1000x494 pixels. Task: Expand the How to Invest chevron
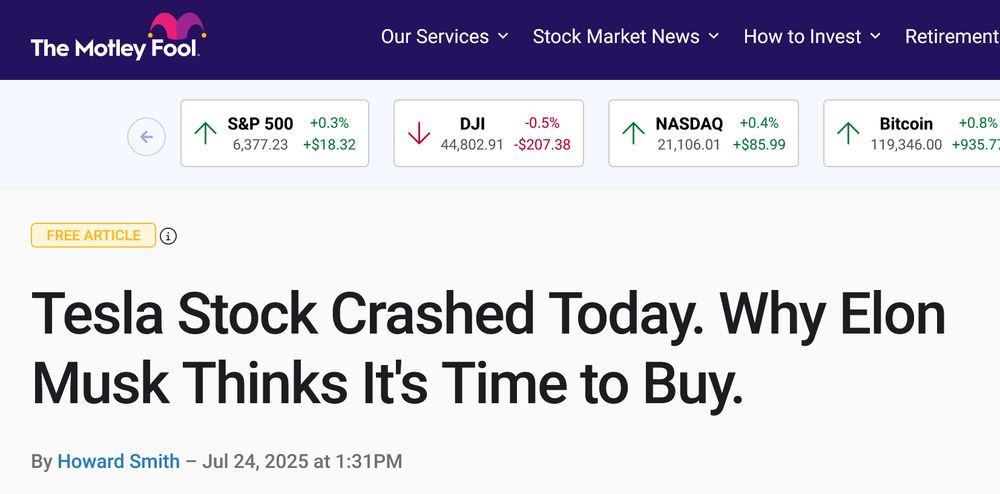pos(876,36)
